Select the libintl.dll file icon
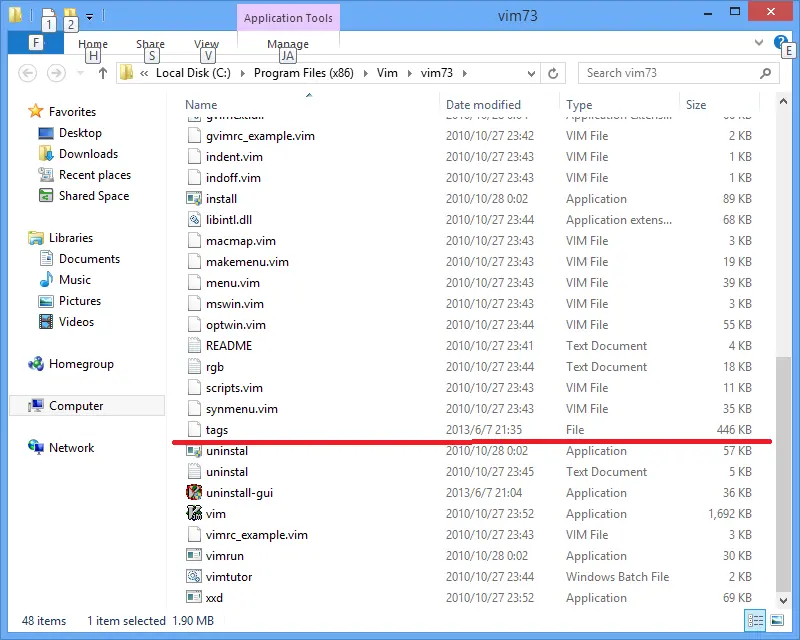 coord(194,219)
